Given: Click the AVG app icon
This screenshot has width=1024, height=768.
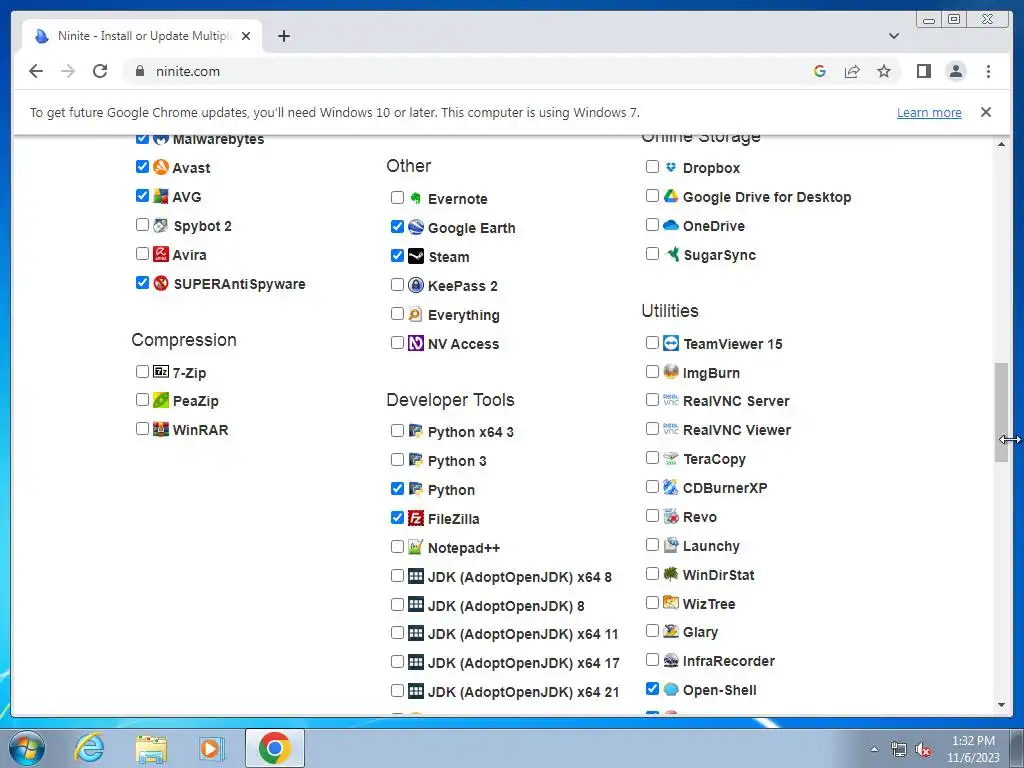Looking at the screenshot, I should tap(161, 196).
